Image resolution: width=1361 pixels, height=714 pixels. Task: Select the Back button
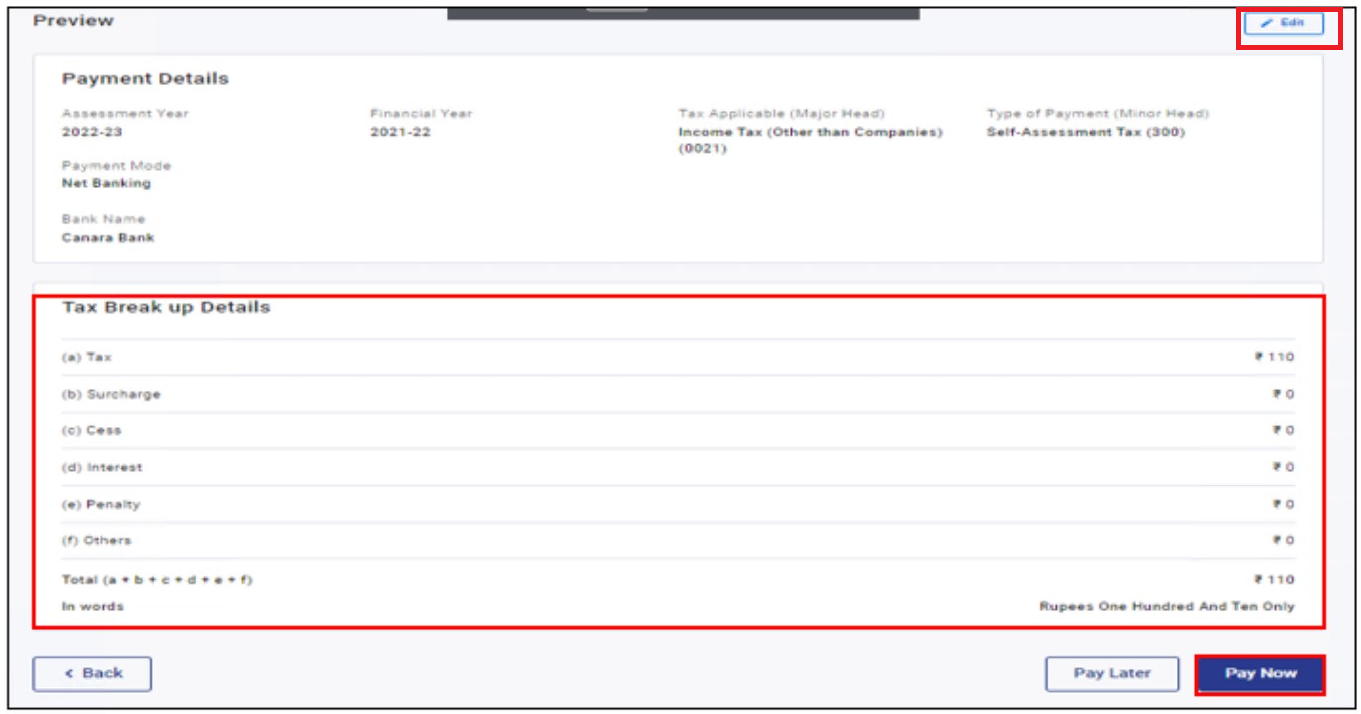click(96, 673)
